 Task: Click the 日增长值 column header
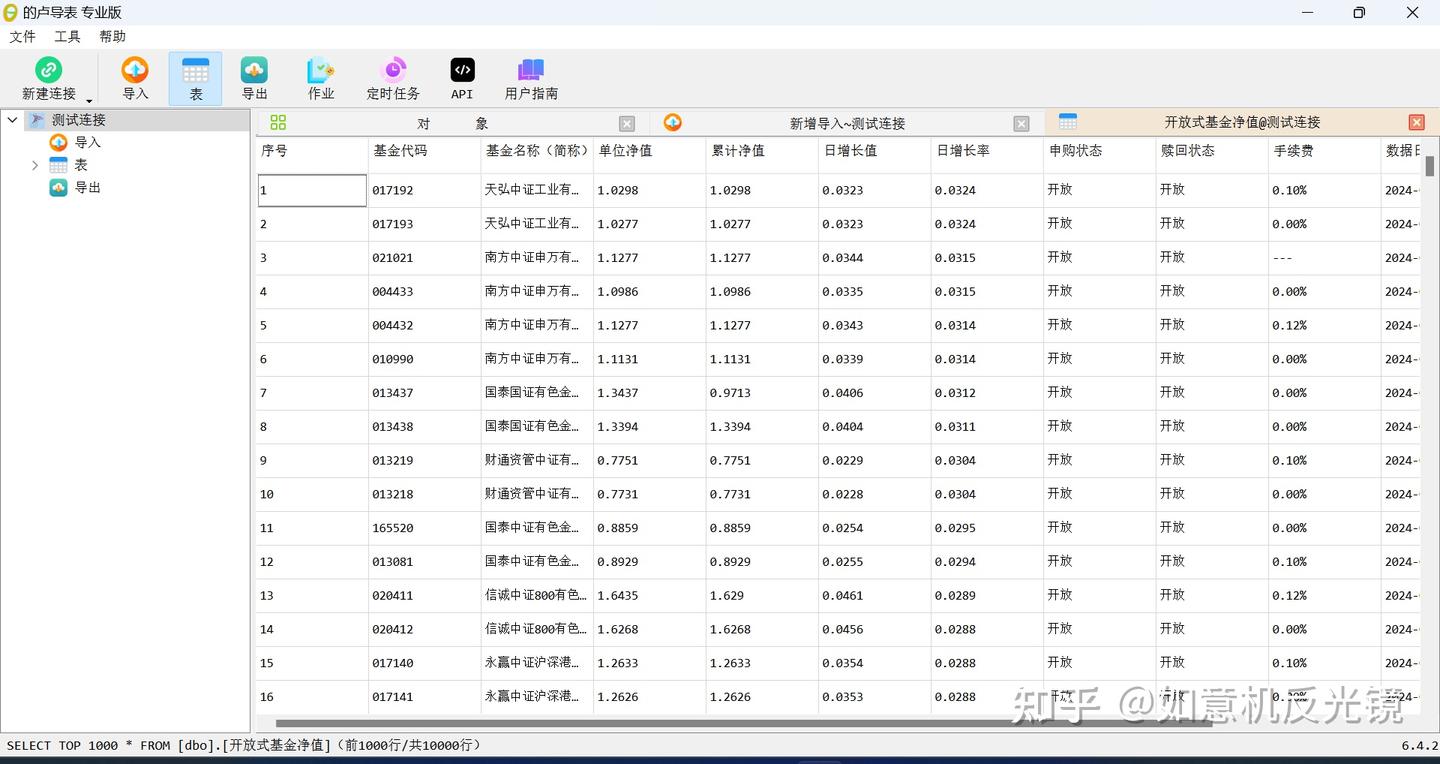point(875,150)
